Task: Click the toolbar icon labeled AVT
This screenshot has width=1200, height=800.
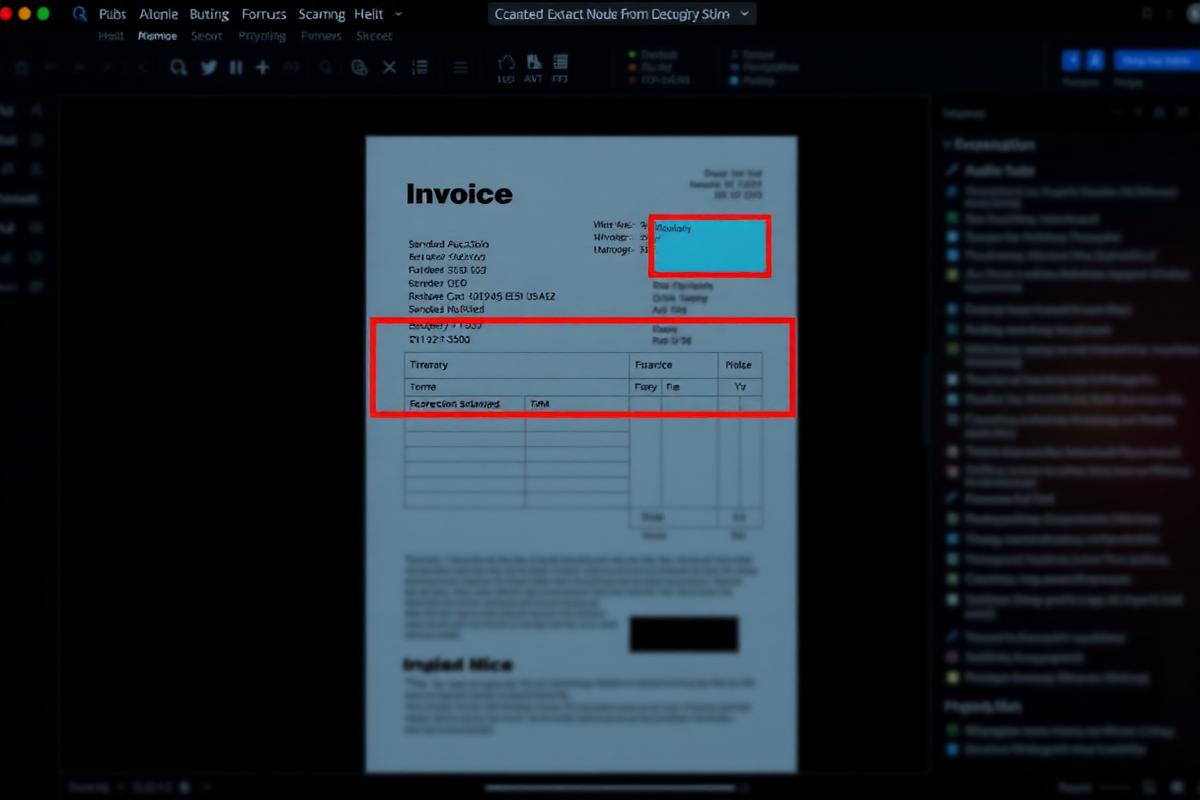Action: click(533, 68)
